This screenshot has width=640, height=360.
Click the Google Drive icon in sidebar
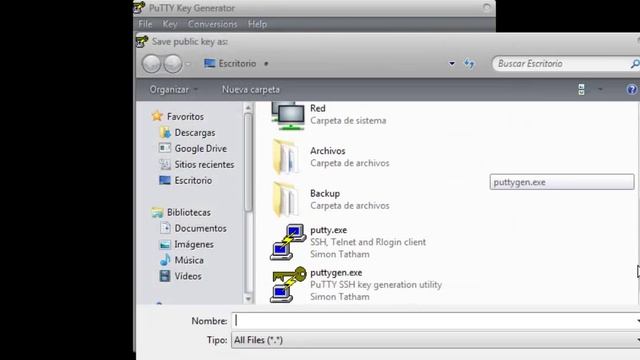(165, 148)
